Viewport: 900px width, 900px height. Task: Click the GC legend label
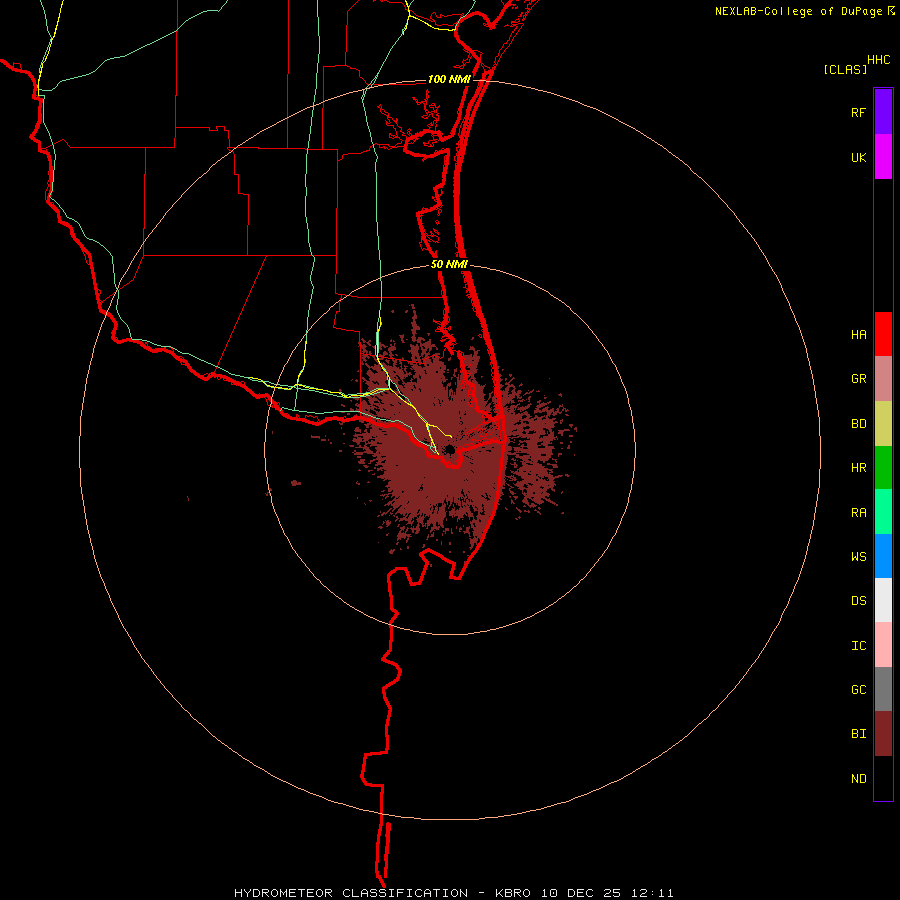click(858, 689)
